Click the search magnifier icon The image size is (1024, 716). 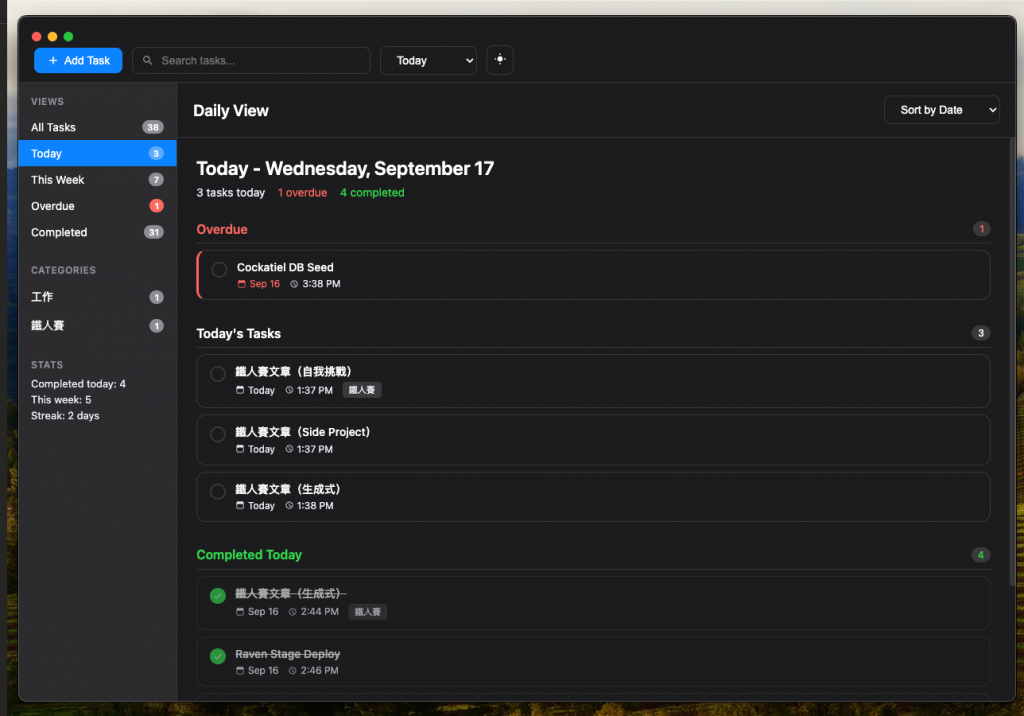(148, 60)
